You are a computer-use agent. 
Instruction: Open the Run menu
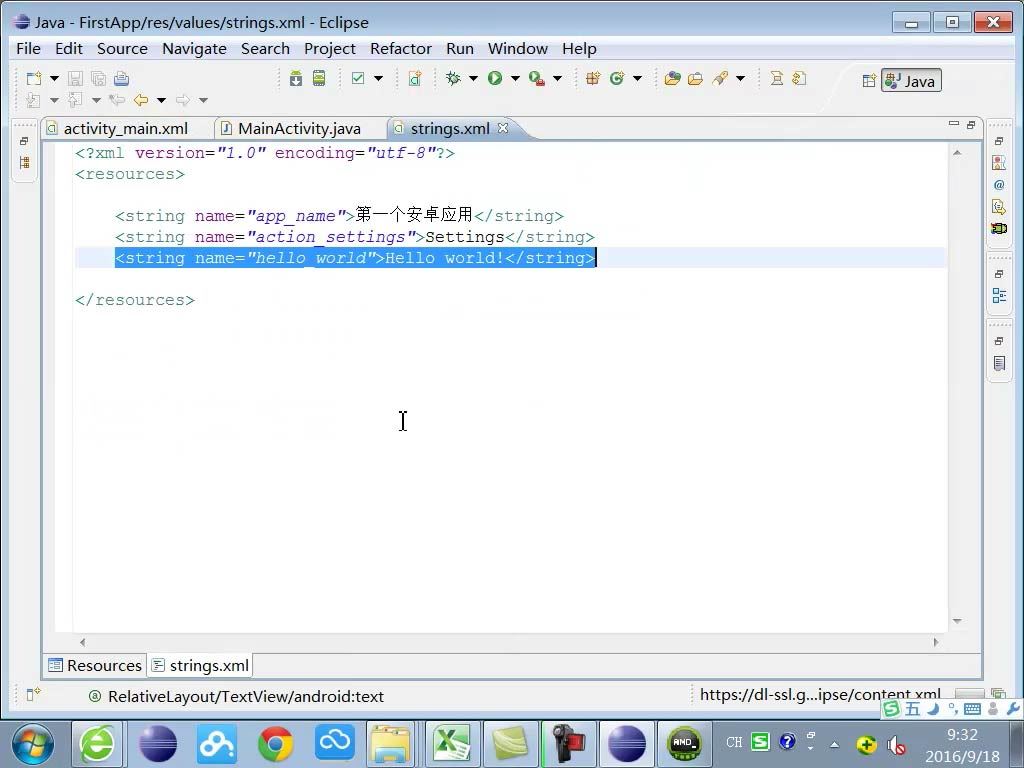(460, 49)
